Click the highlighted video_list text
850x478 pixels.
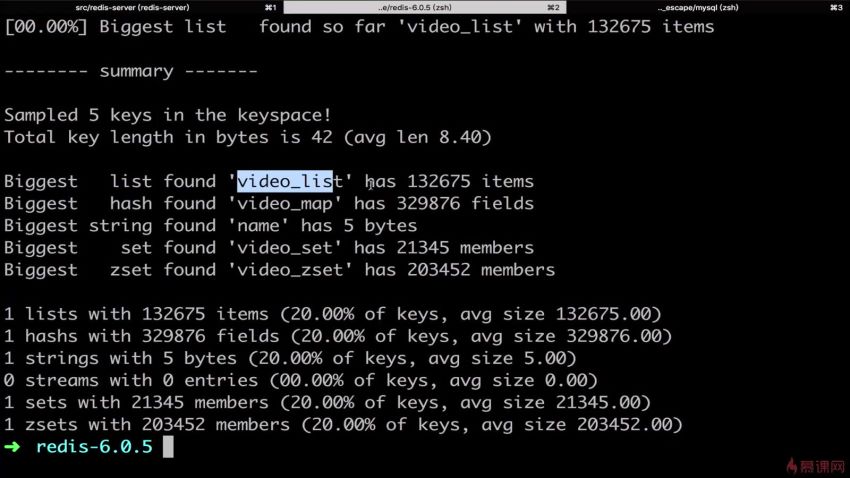click(x=285, y=181)
